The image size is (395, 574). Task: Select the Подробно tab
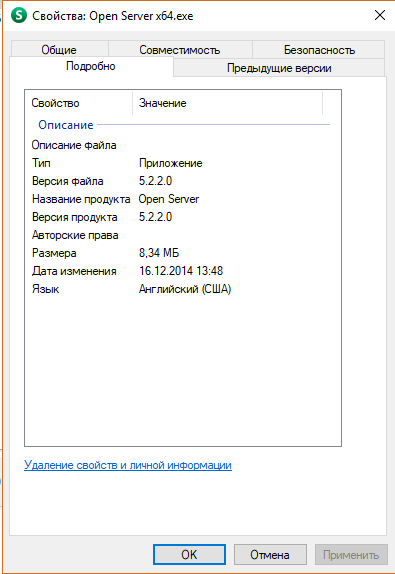[x=91, y=66]
